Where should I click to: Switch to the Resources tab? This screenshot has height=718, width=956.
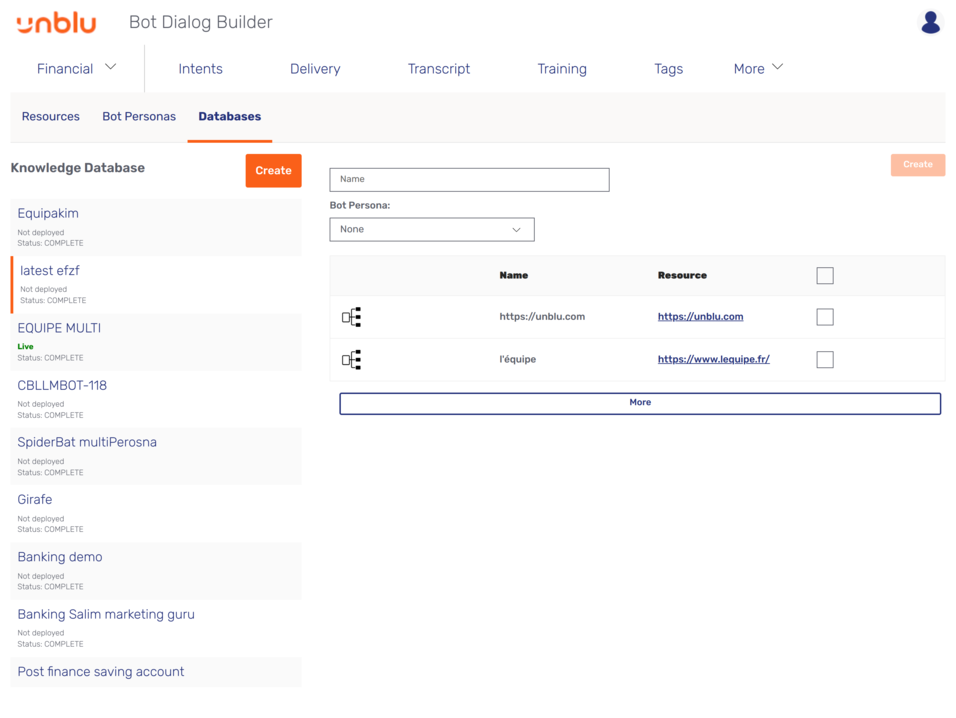click(x=50, y=116)
